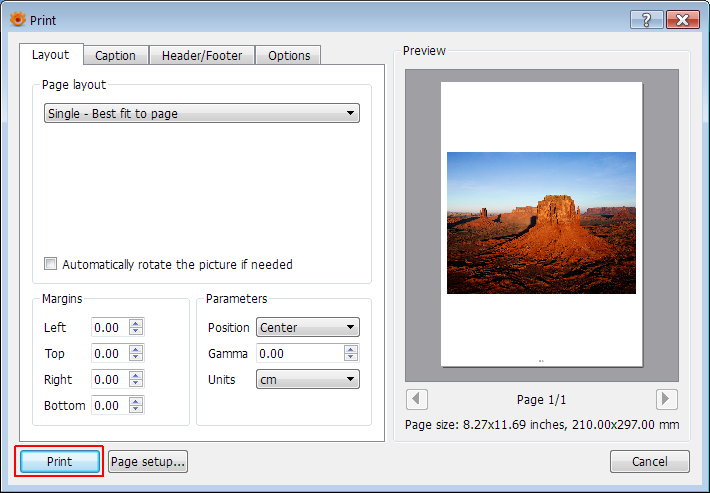Viewport: 710px width, 493px height.
Task: Switch to the Caption tab
Action: pos(115,55)
